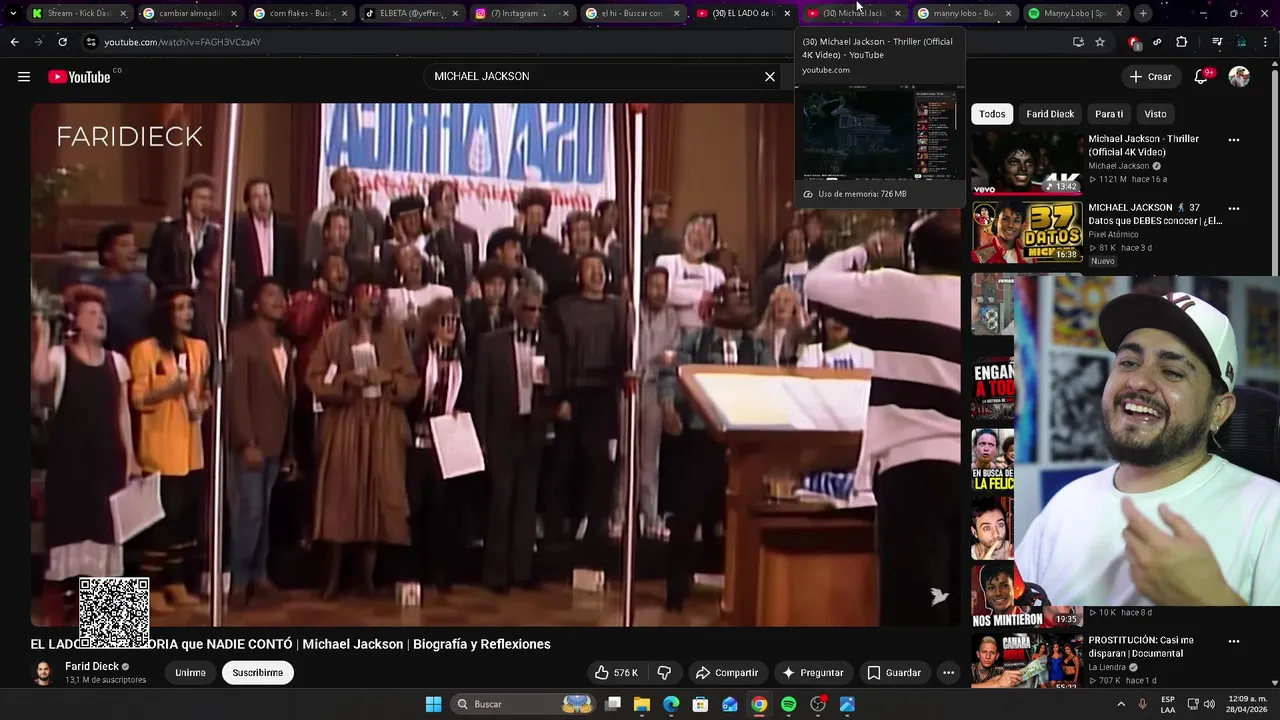Open the chain-link extension icon
This screenshot has width=1280, height=720.
(x=1157, y=42)
